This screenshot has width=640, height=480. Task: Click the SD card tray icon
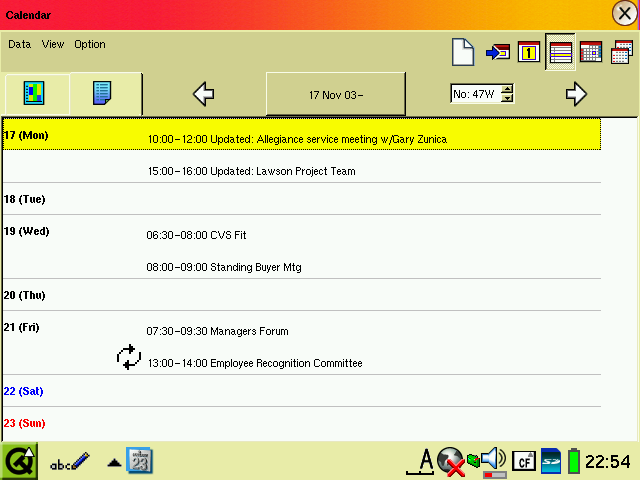(x=551, y=461)
